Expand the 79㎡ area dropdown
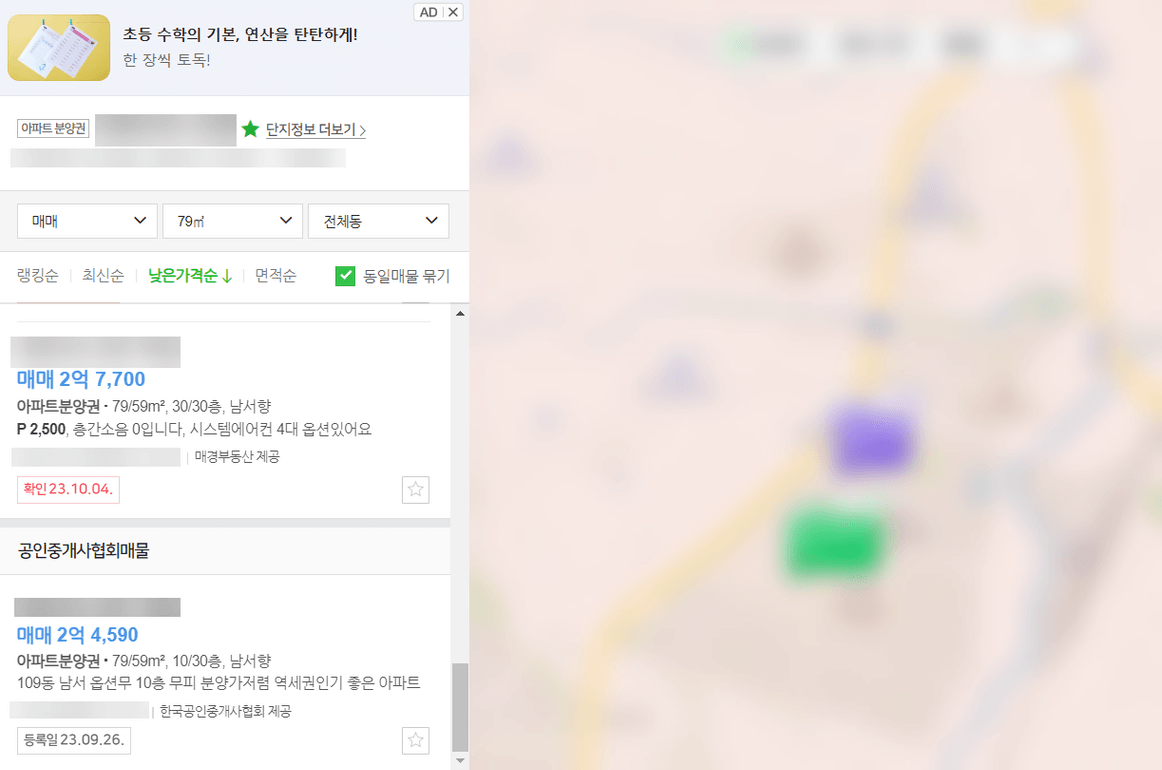 point(233,221)
